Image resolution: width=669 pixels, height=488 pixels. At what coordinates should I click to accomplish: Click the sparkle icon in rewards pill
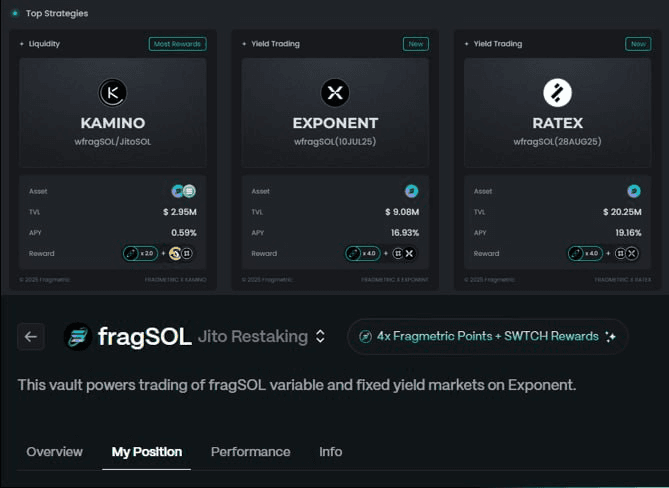pos(611,337)
